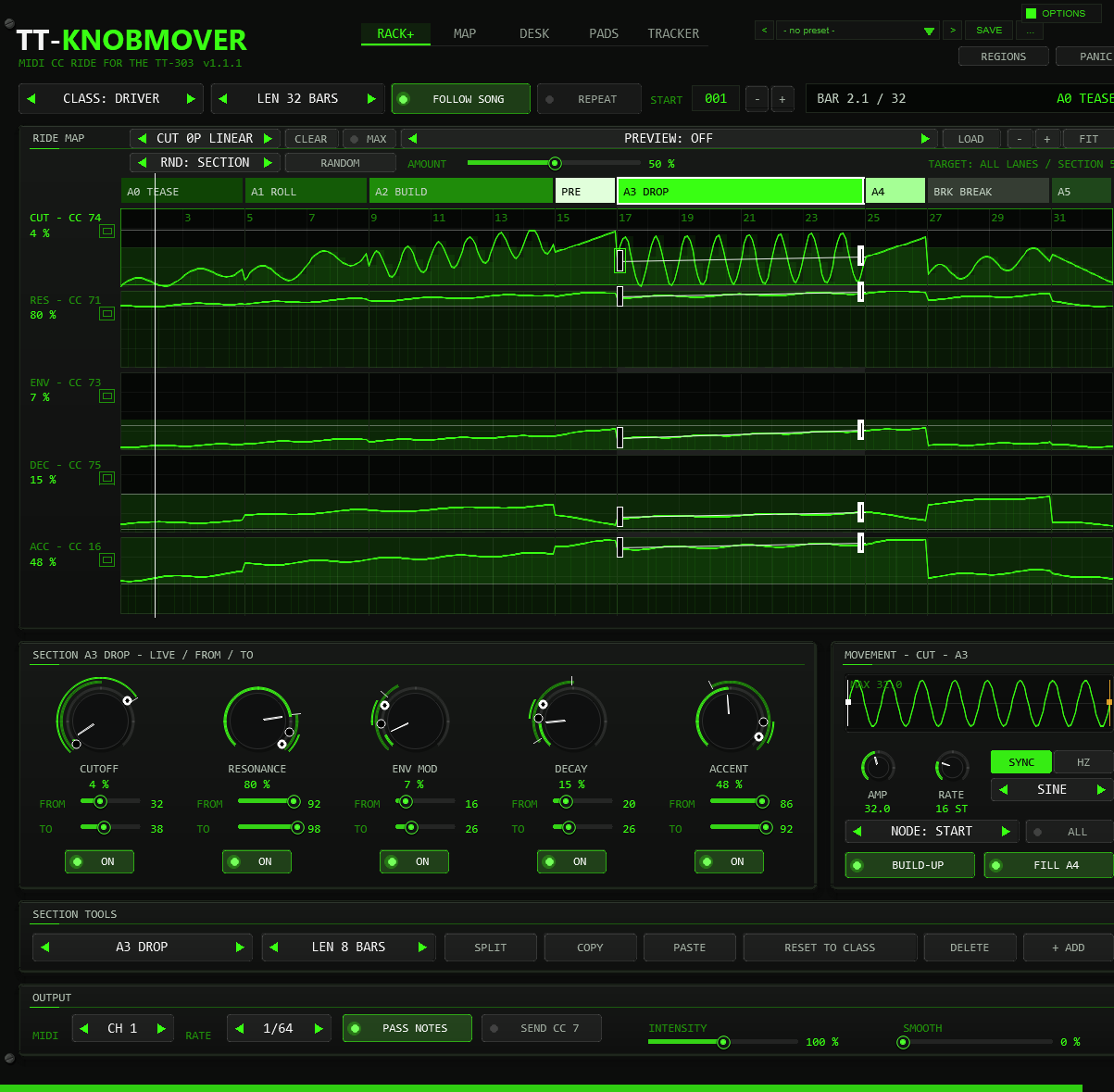Click the ENV lane expand icon
The height and width of the screenshot is (1092, 1114).
(107, 396)
